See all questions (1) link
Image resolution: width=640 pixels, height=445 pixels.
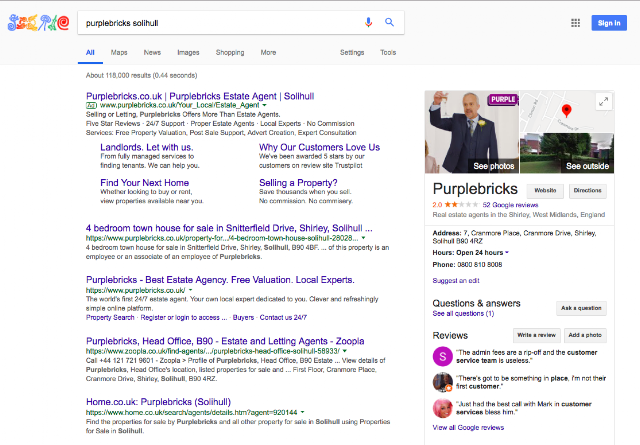point(463,314)
